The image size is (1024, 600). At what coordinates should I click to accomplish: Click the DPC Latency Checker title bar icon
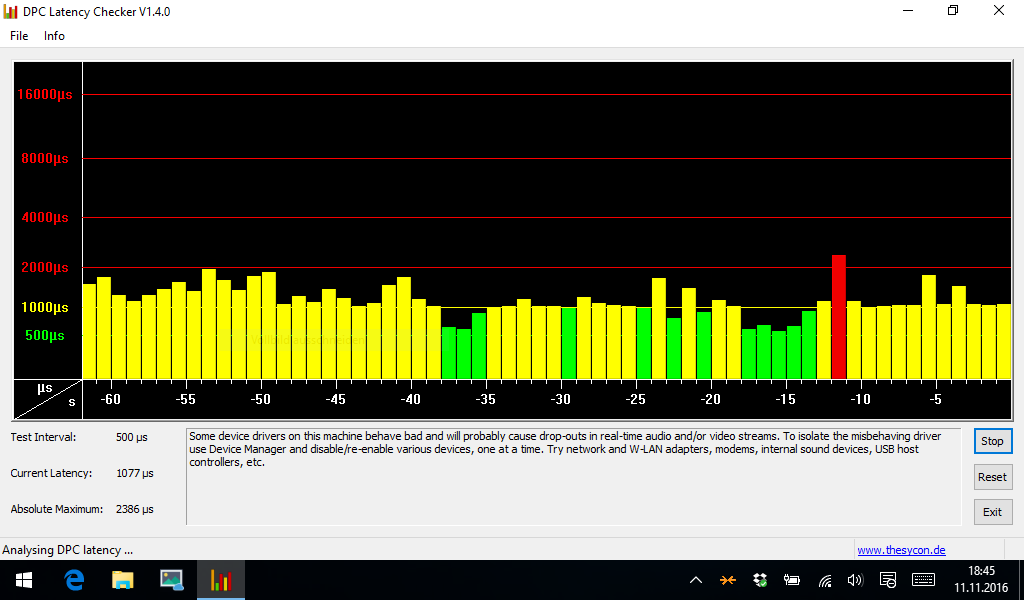pos(10,12)
